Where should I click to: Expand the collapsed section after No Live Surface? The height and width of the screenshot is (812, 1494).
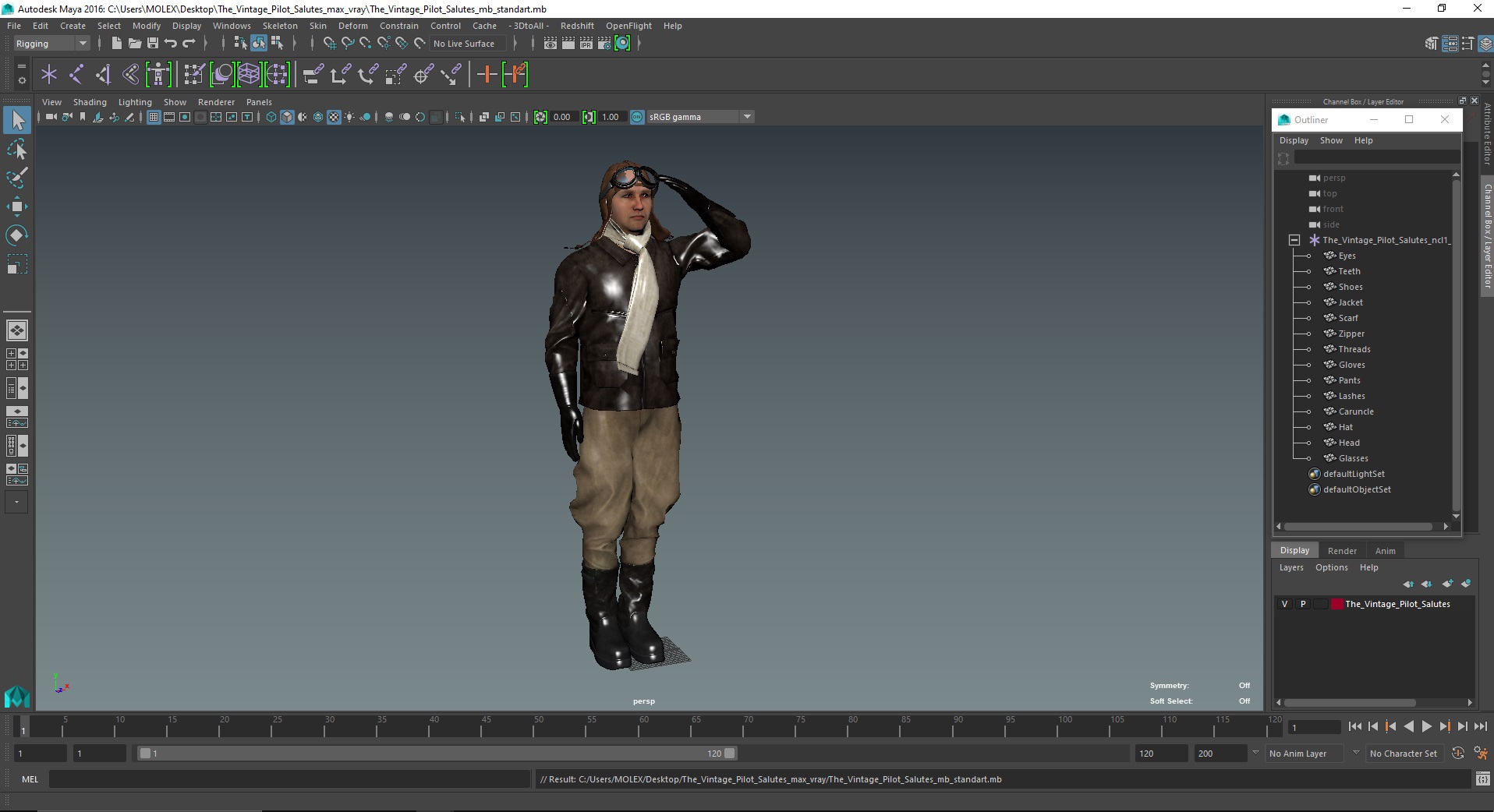(515, 44)
